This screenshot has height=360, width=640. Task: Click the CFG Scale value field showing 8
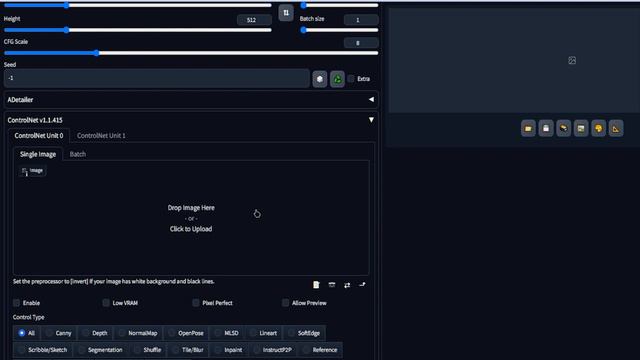point(361,43)
